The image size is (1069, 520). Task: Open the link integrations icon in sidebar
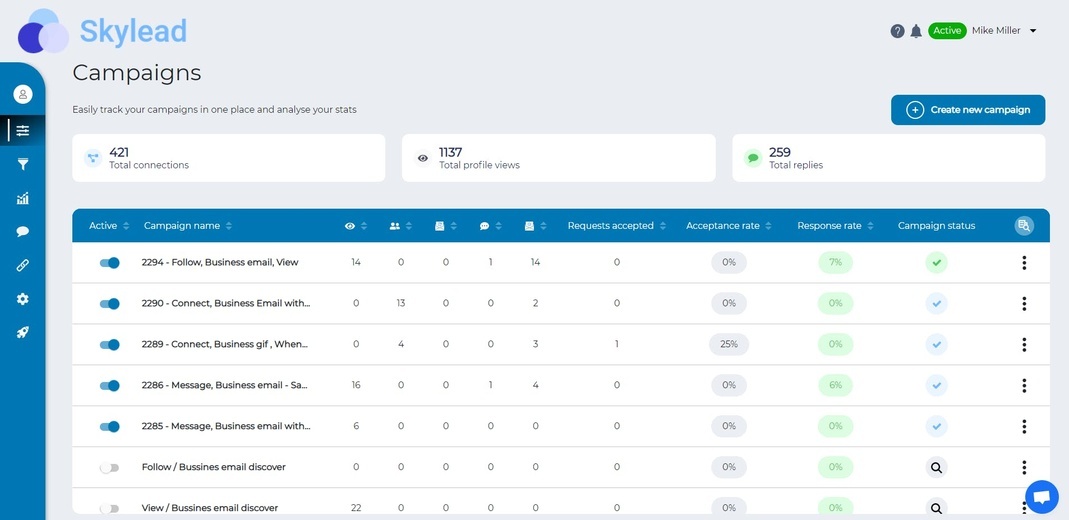(22, 265)
